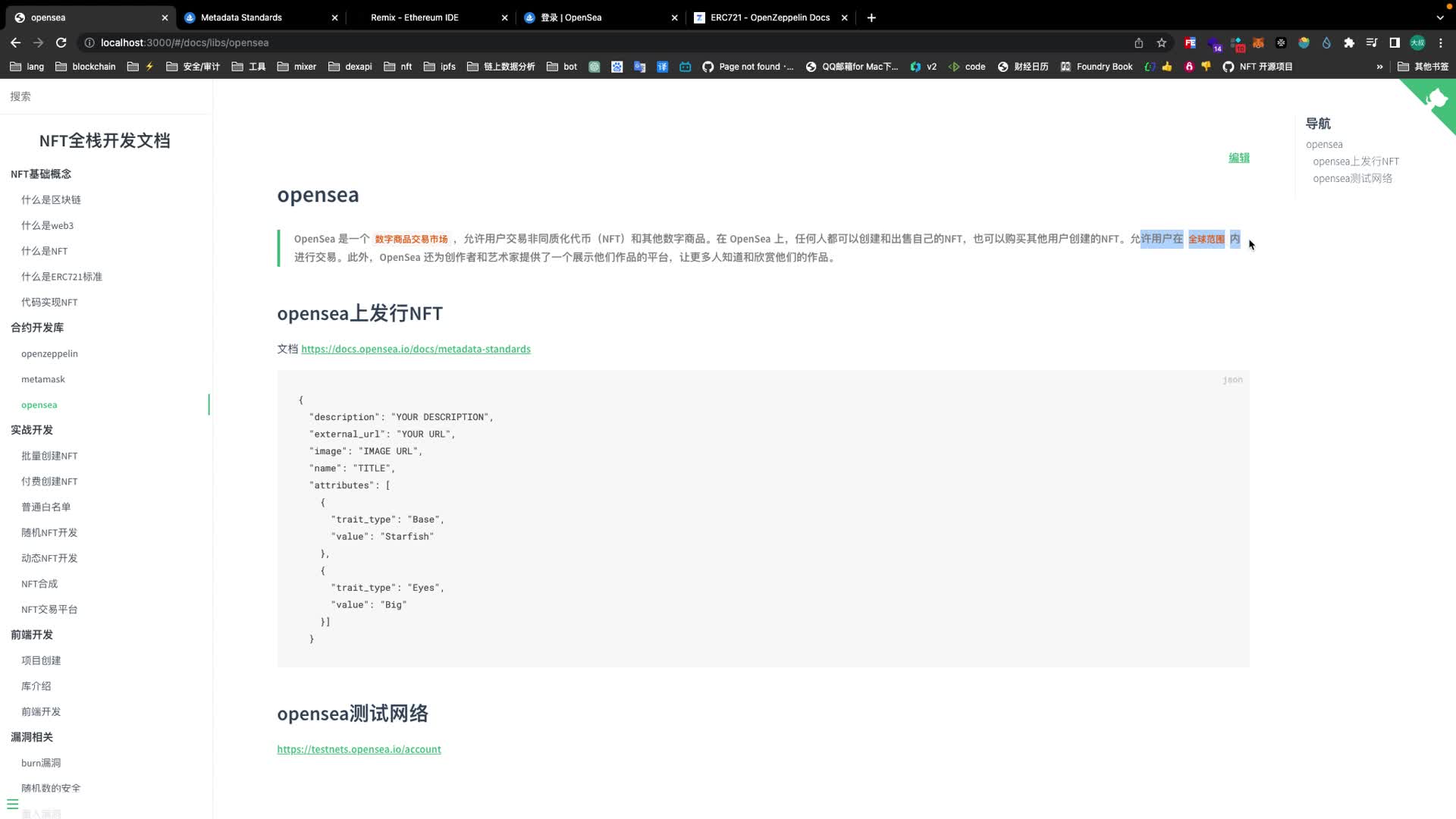Open 动态NFT开发 in sidebar
The image size is (1456, 819).
point(49,559)
